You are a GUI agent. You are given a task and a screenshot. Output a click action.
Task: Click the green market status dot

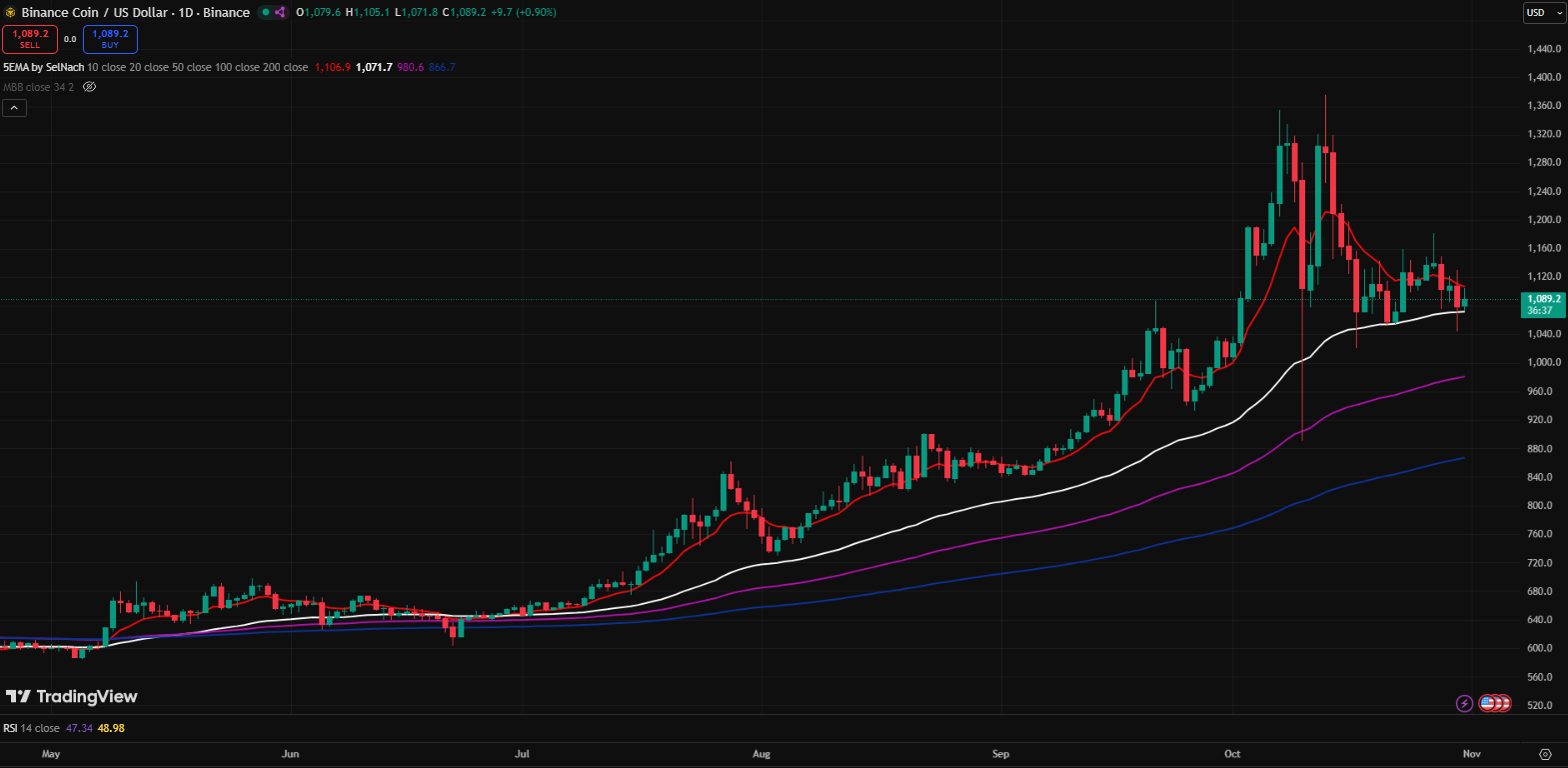pos(265,13)
